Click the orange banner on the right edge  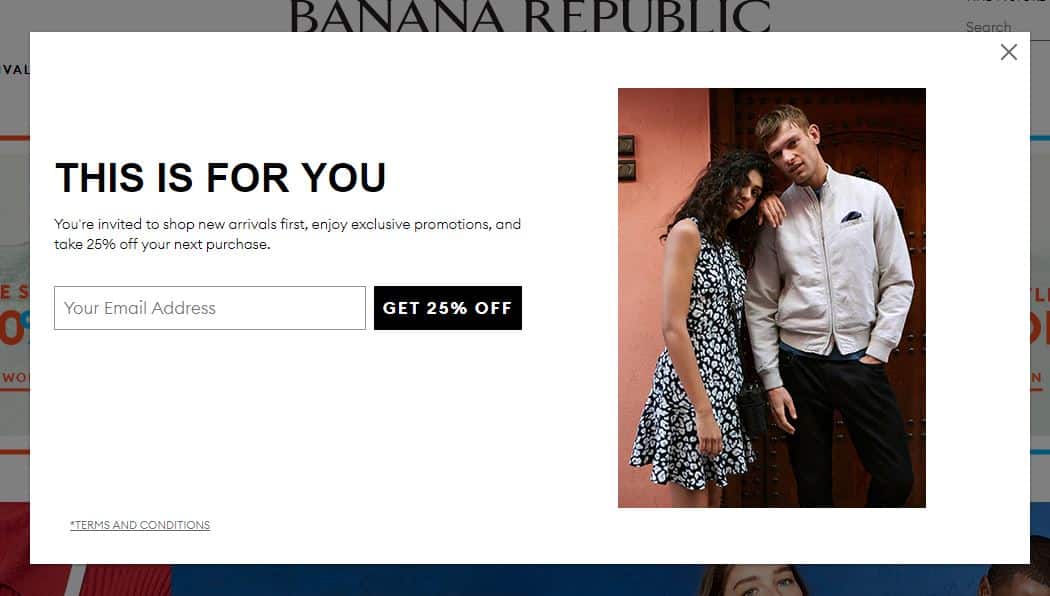pos(1040,295)
